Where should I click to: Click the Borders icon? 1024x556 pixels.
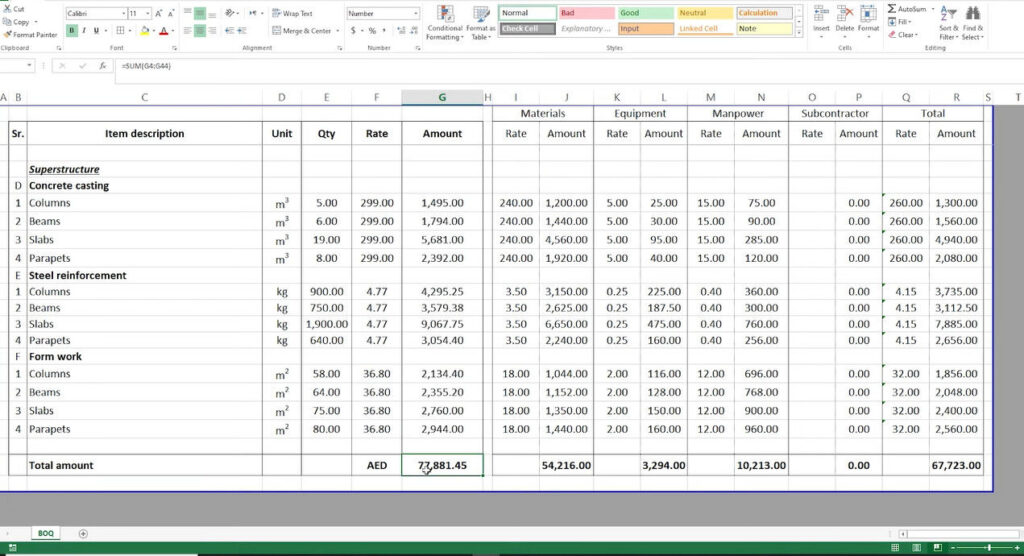pos(120,30)
